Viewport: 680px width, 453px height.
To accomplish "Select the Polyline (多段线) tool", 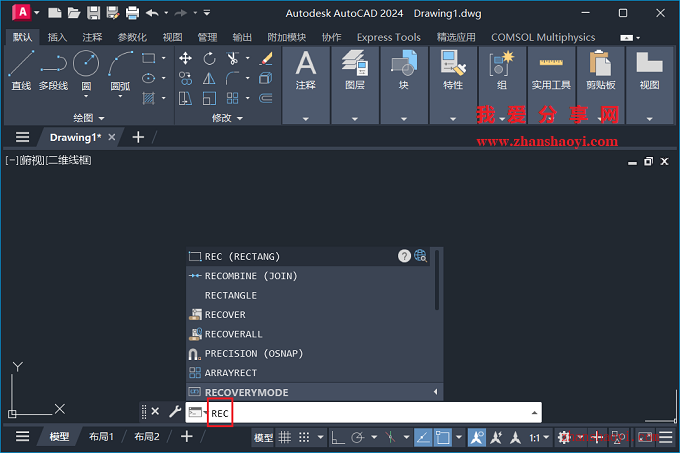I will tap(53, 70).
